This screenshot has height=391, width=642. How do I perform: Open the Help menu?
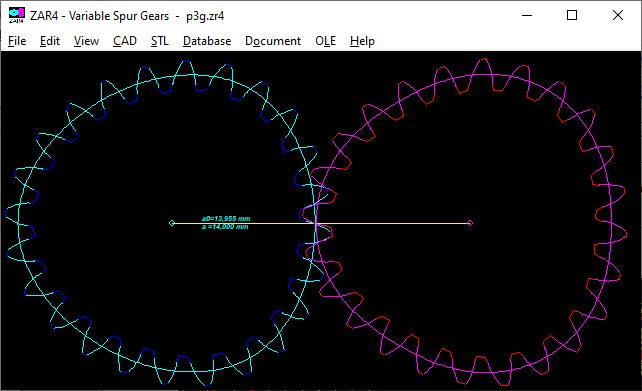362,41
